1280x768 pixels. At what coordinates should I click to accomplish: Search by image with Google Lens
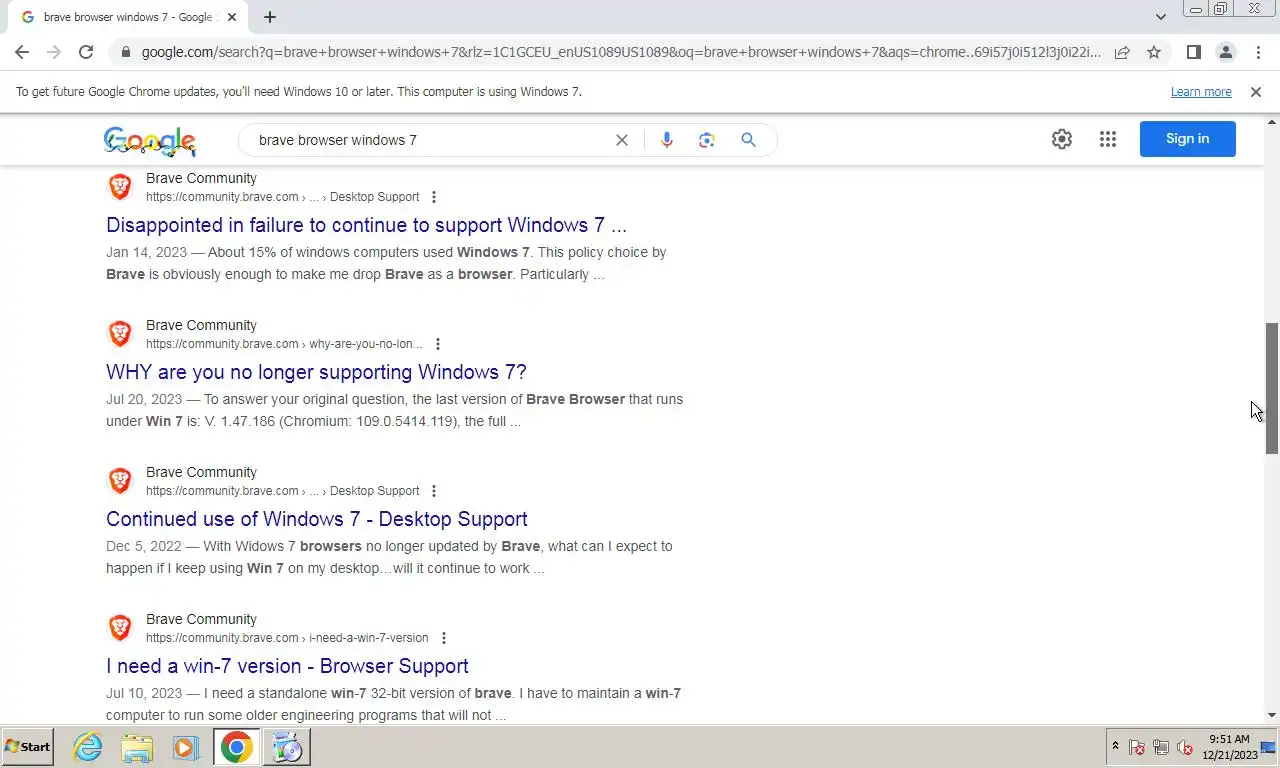coord(707,140)
